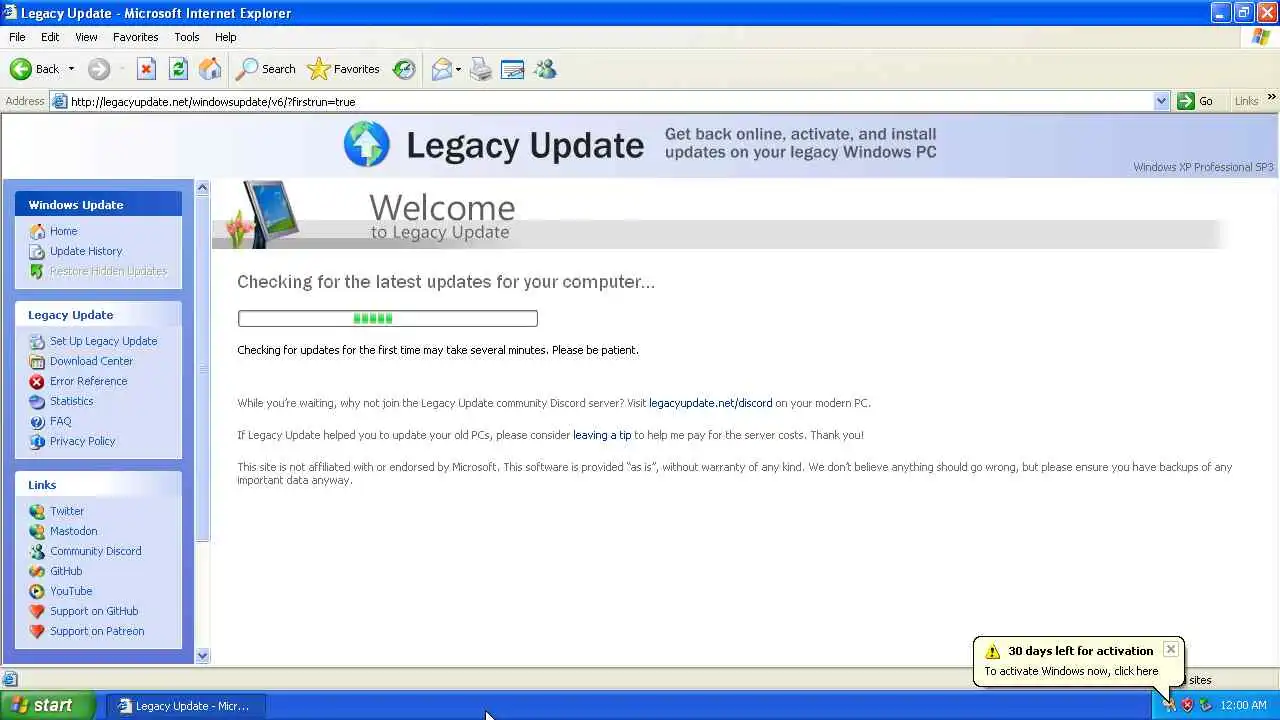Expand the Links toolbar chevron

click(x=1271, y=97)
